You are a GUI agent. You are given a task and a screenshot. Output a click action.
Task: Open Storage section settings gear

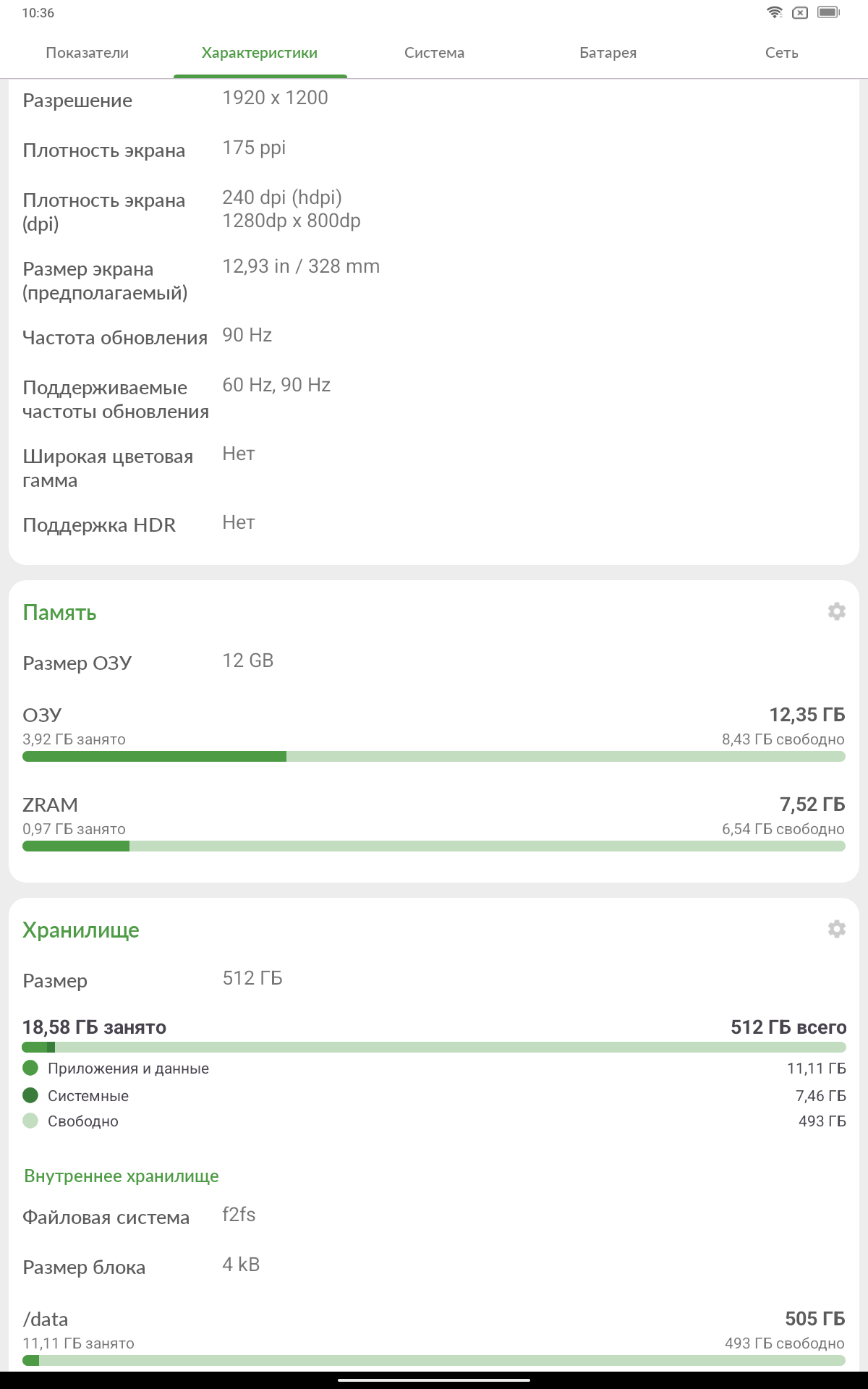pyautogui.click(x=836, y=929)
